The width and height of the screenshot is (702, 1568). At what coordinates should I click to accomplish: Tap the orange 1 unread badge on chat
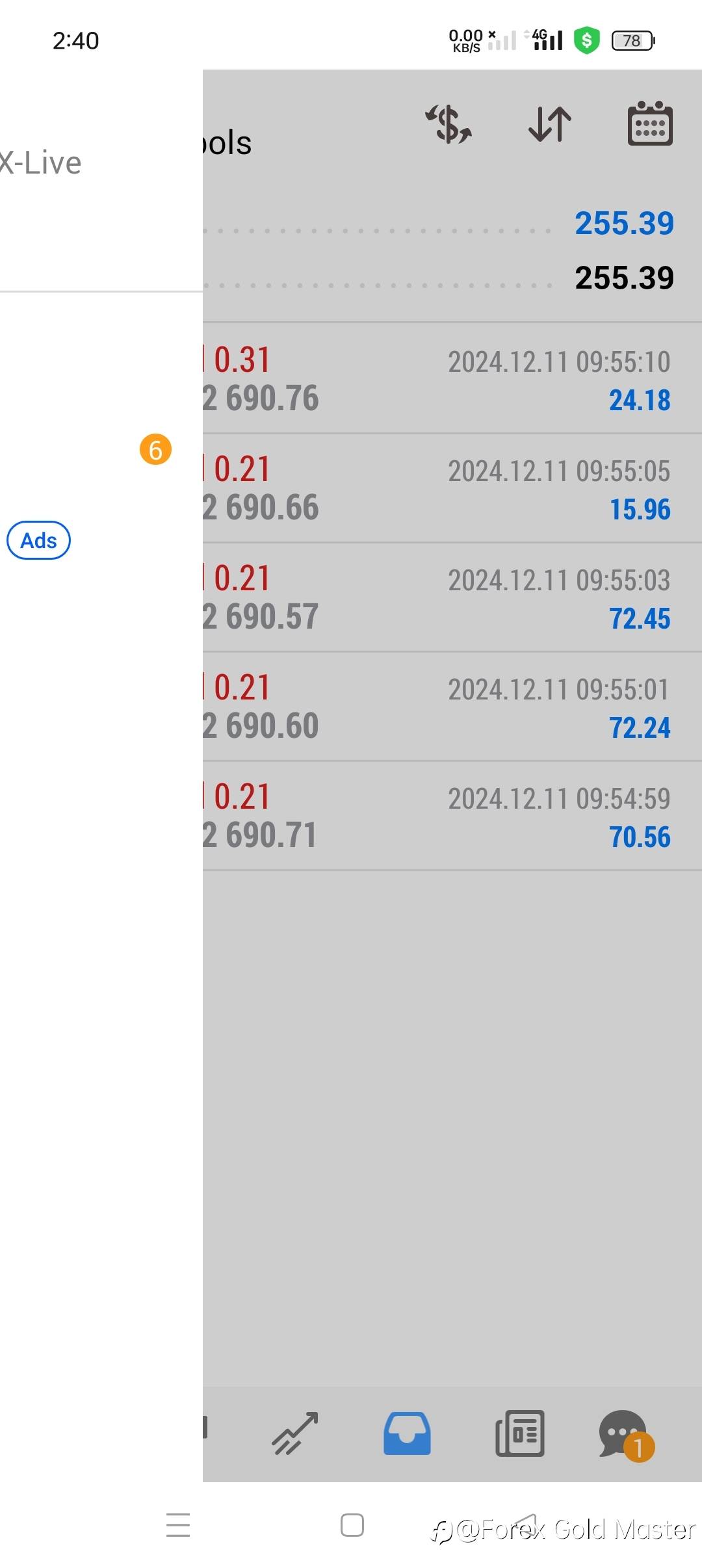point(639,1448)
